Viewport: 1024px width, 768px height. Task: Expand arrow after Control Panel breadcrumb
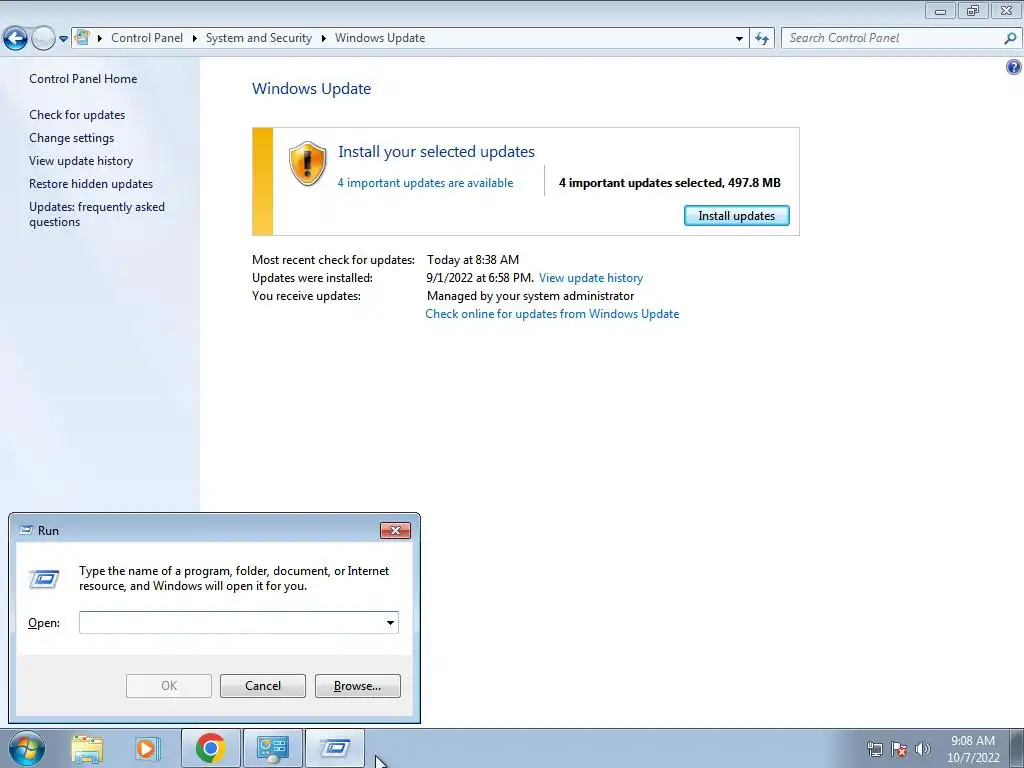[x=195, y=38]
